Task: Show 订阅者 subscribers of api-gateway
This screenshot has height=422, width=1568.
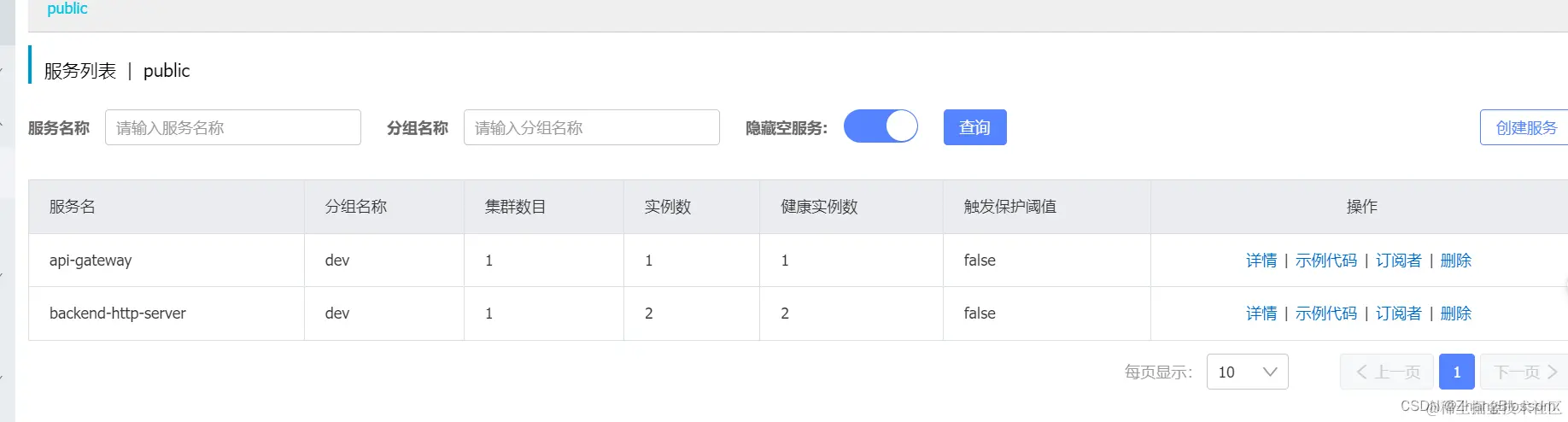Action: [x=1398, y=261]
